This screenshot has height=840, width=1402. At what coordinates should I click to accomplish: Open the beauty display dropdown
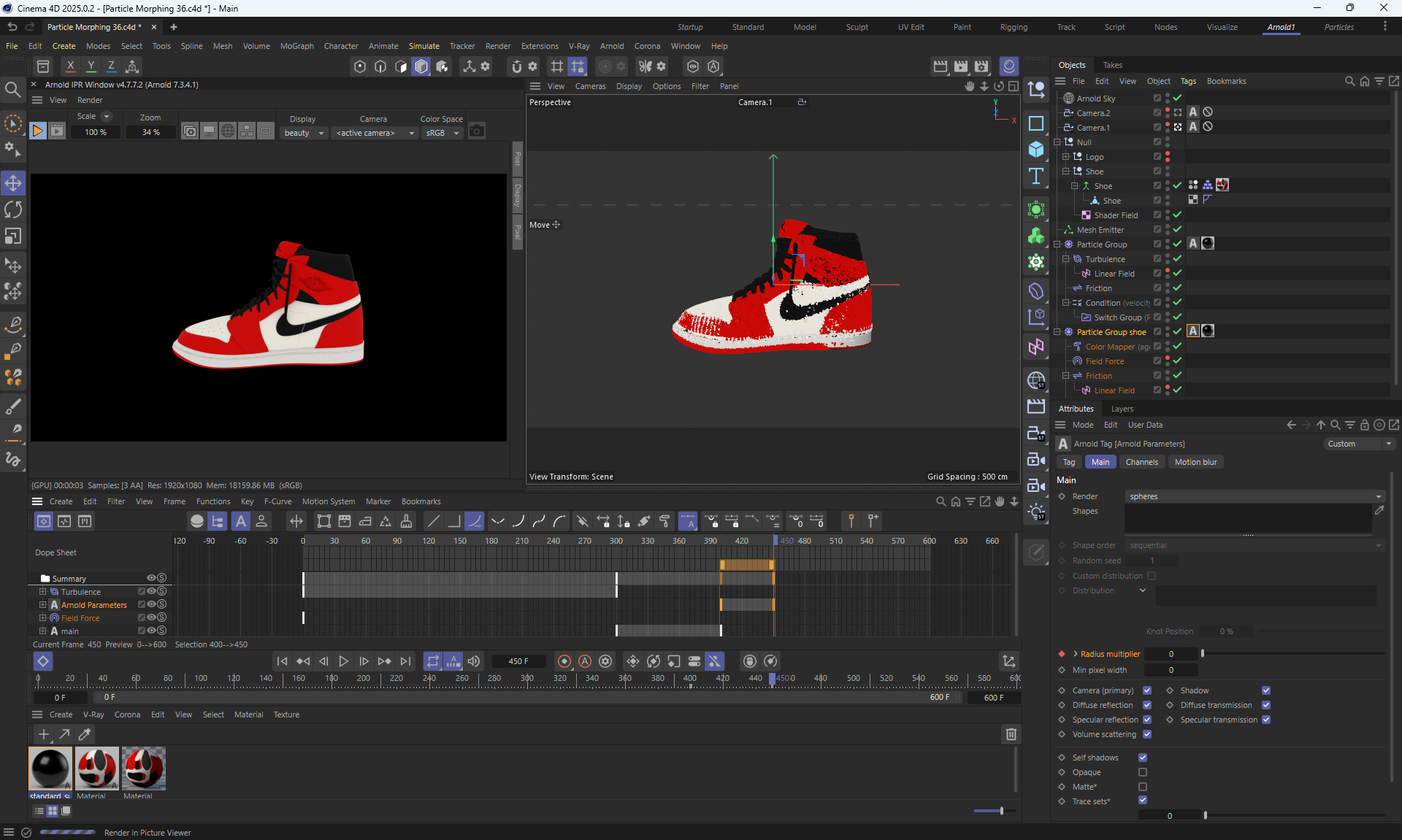tap(304, 133)
